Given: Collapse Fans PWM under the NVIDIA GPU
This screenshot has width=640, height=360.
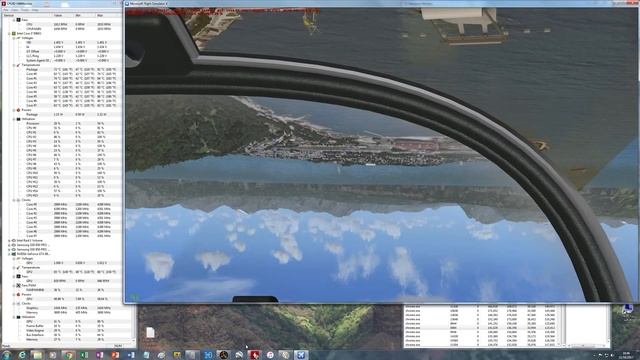Looking at the screenshot, I should [x=14, y=285].
